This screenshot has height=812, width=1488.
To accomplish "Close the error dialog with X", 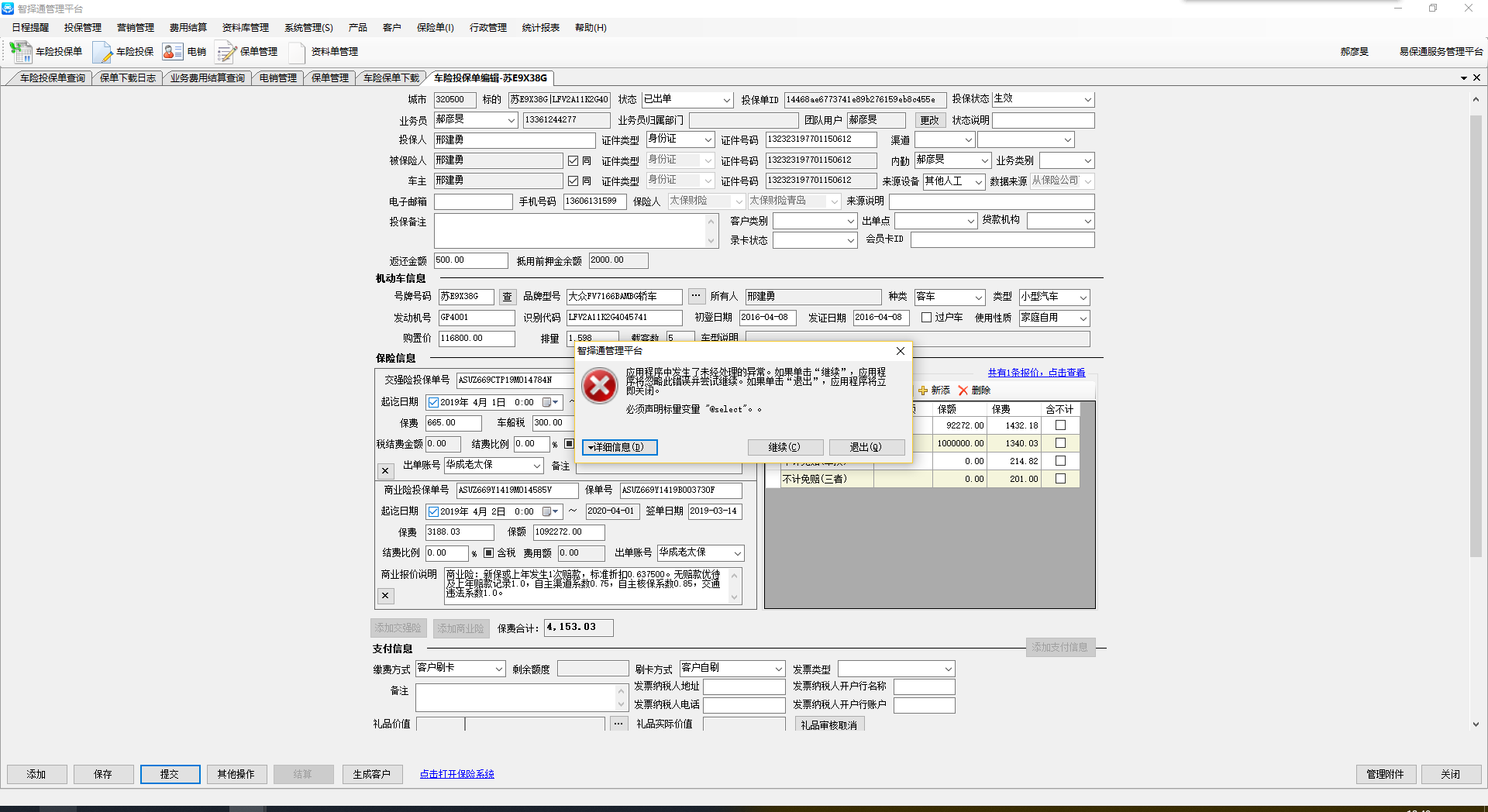I will click(900, 351).
